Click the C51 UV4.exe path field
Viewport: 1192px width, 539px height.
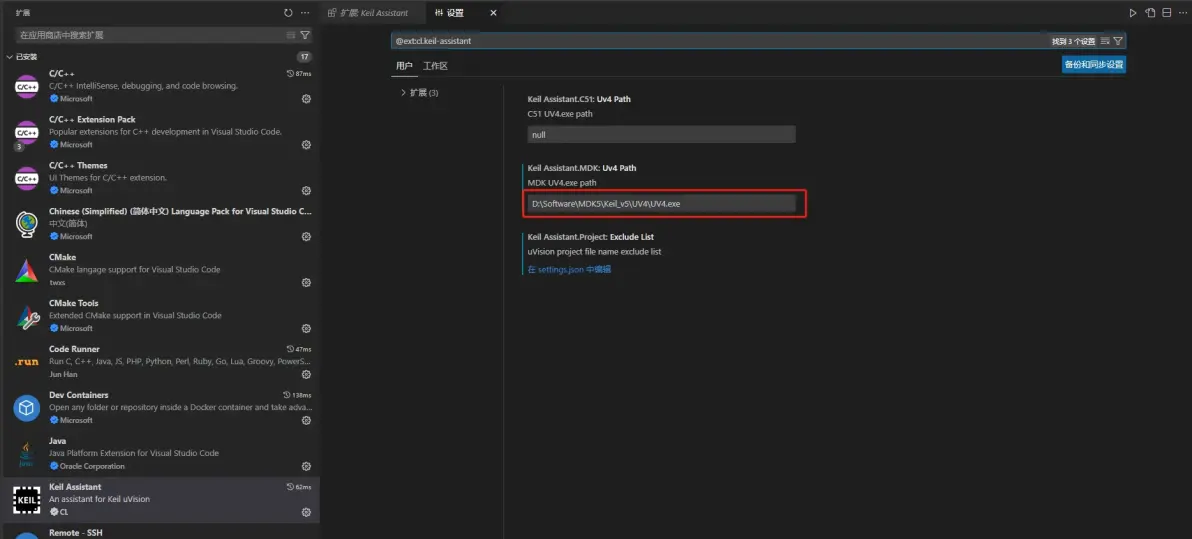click(x=661, y=134)
